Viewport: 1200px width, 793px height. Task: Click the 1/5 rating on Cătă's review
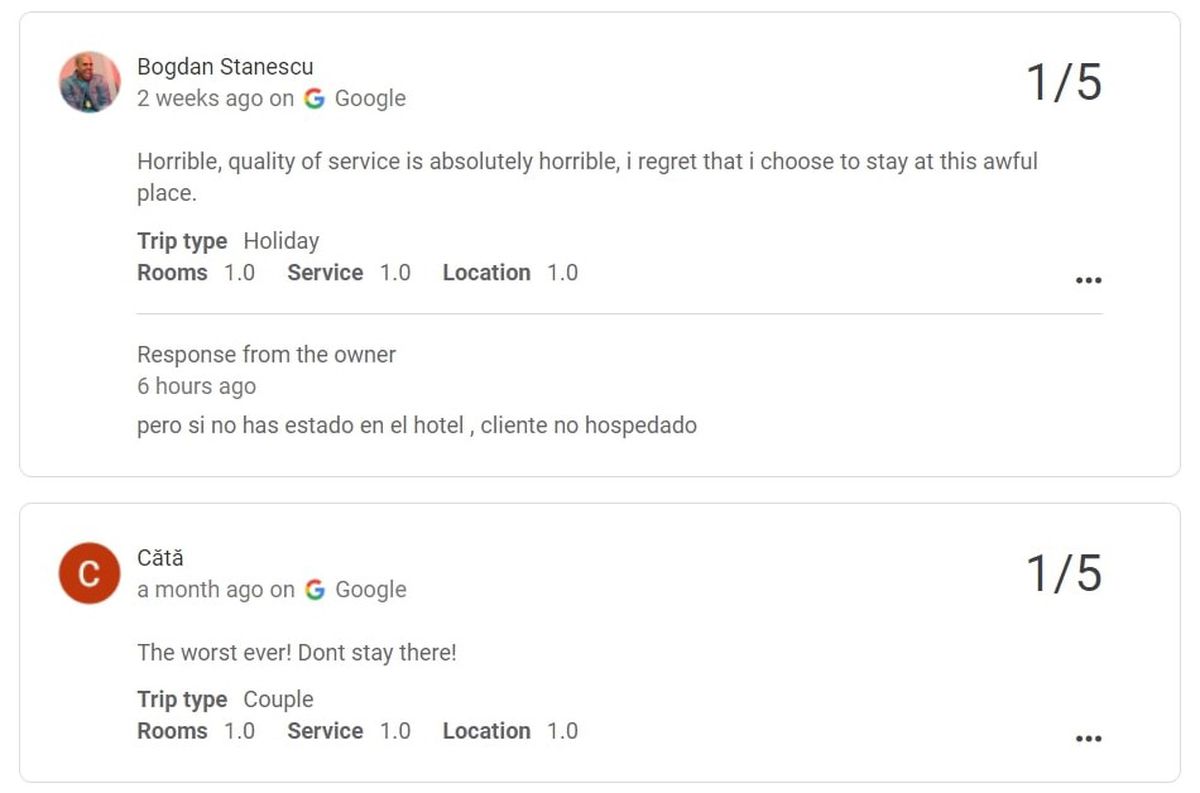1064,573
